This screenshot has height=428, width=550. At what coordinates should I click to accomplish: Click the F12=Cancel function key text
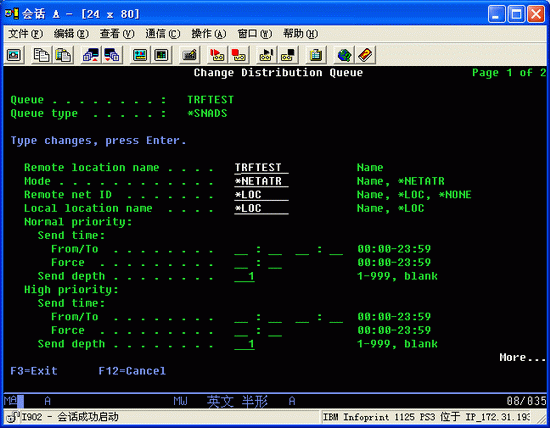pyautogui.click(x=132, y=371)
